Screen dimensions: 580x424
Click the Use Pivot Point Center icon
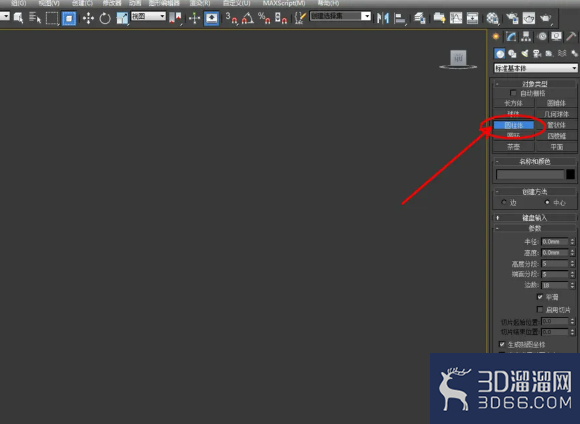tap(175, 18)
